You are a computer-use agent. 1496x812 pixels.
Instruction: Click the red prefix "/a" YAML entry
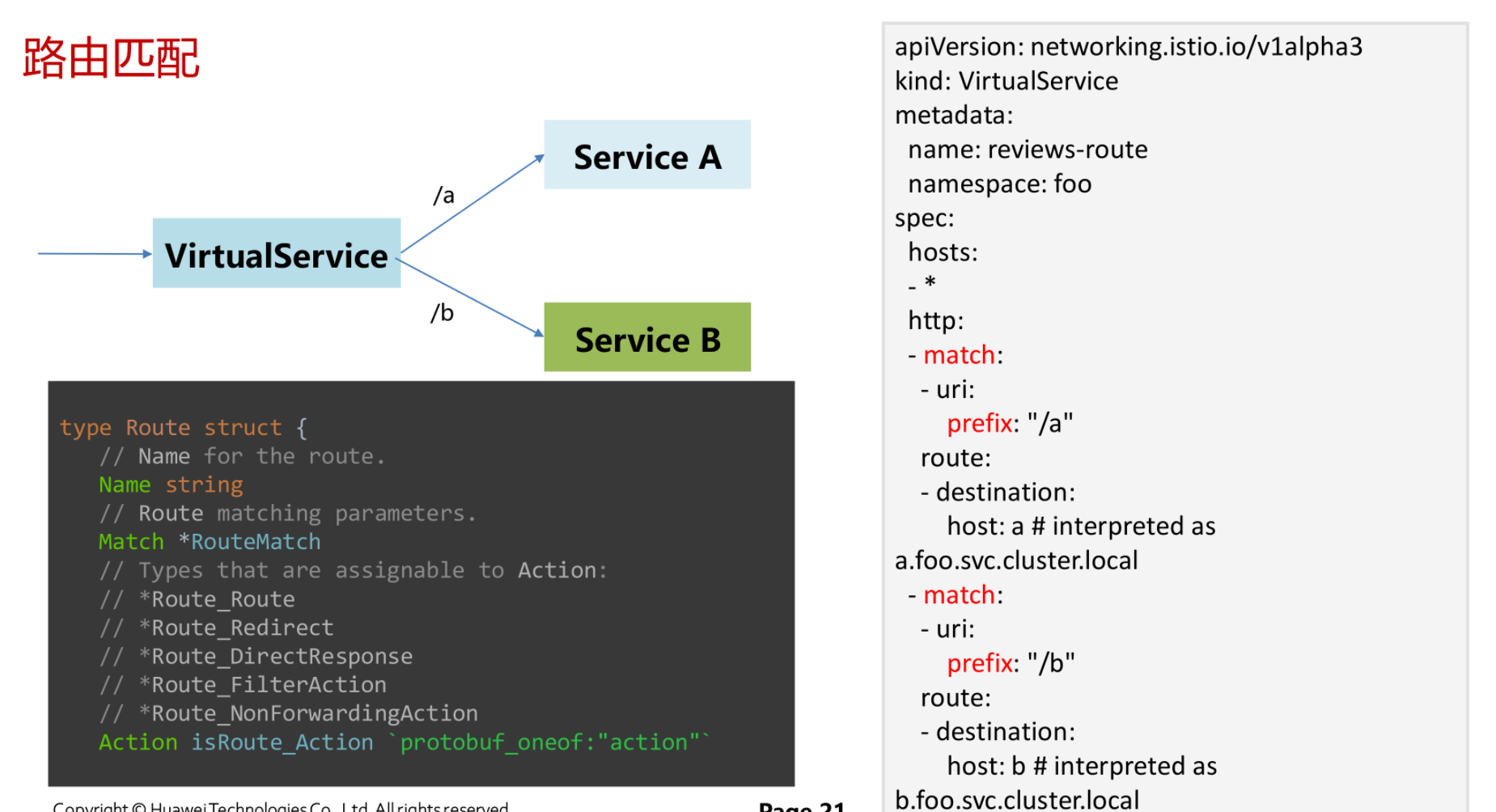click(x=1009, y=423)
